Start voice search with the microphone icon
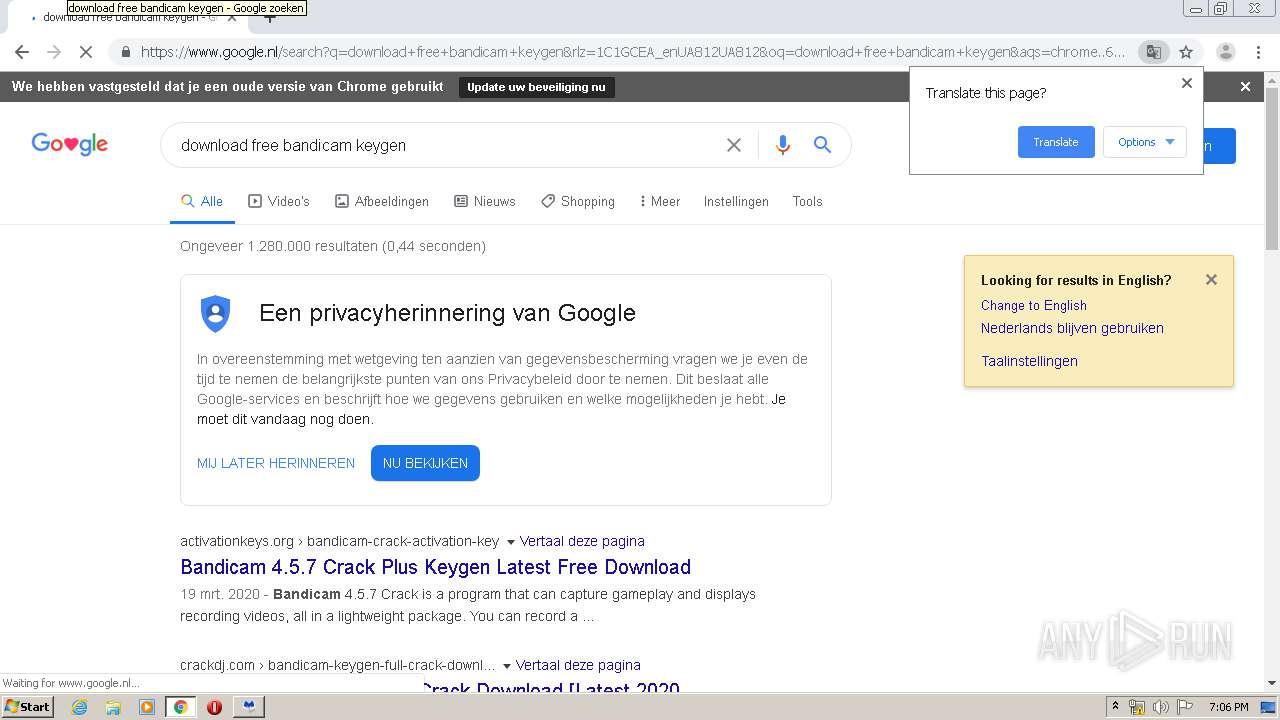Image resolution: width=1280 pixels, height=720 pixels. [x=783, y=145]
